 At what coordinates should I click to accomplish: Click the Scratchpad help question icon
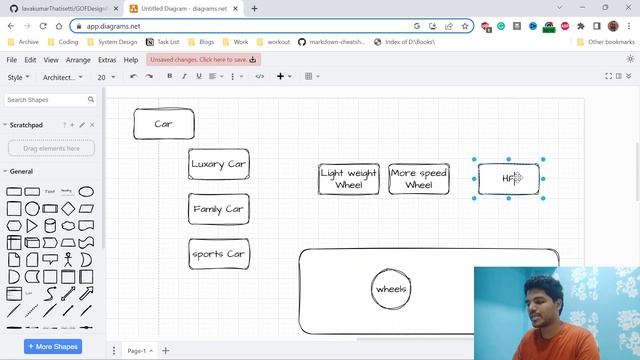64,125
